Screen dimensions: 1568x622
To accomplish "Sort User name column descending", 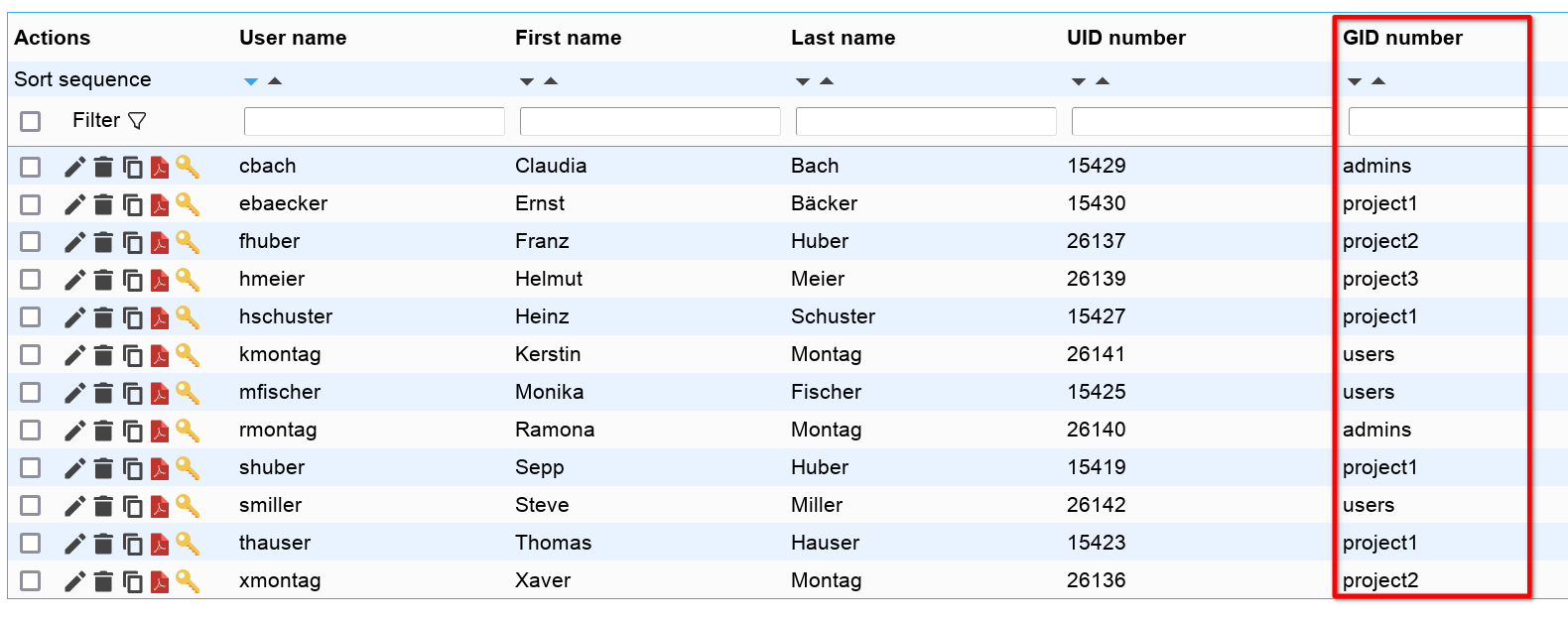I will [251, 81].
